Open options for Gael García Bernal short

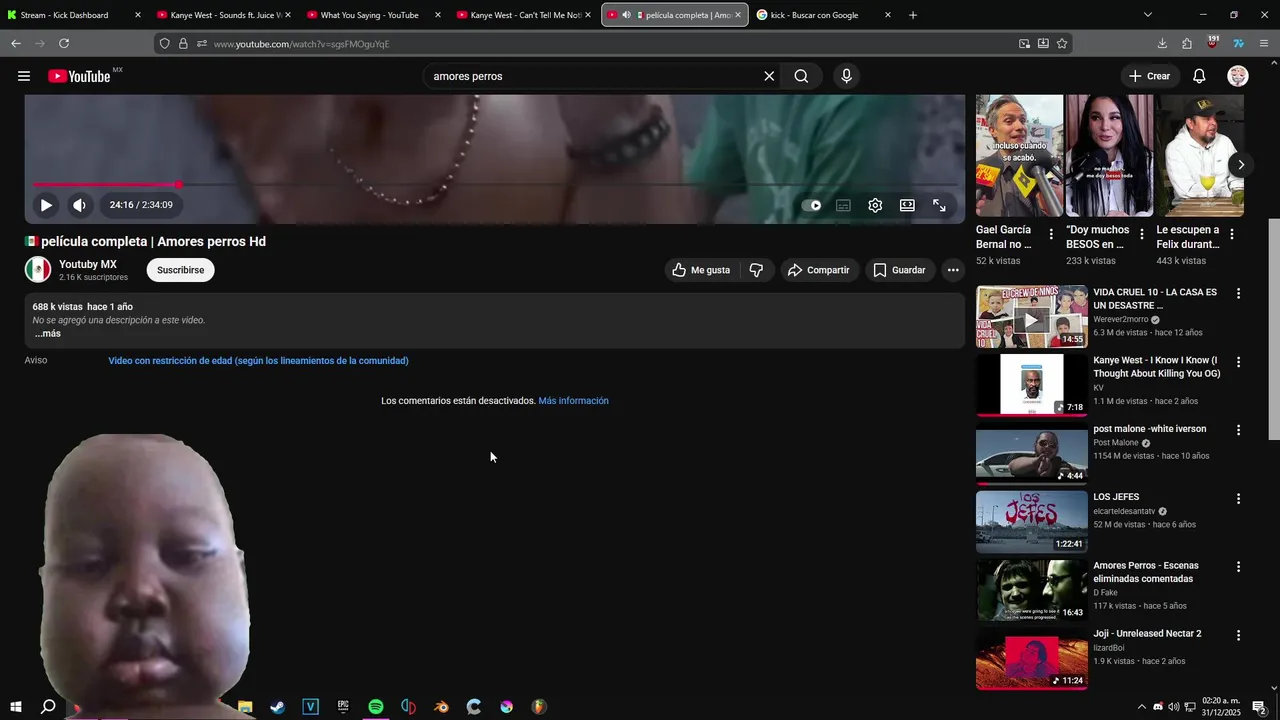point(1050,234)
